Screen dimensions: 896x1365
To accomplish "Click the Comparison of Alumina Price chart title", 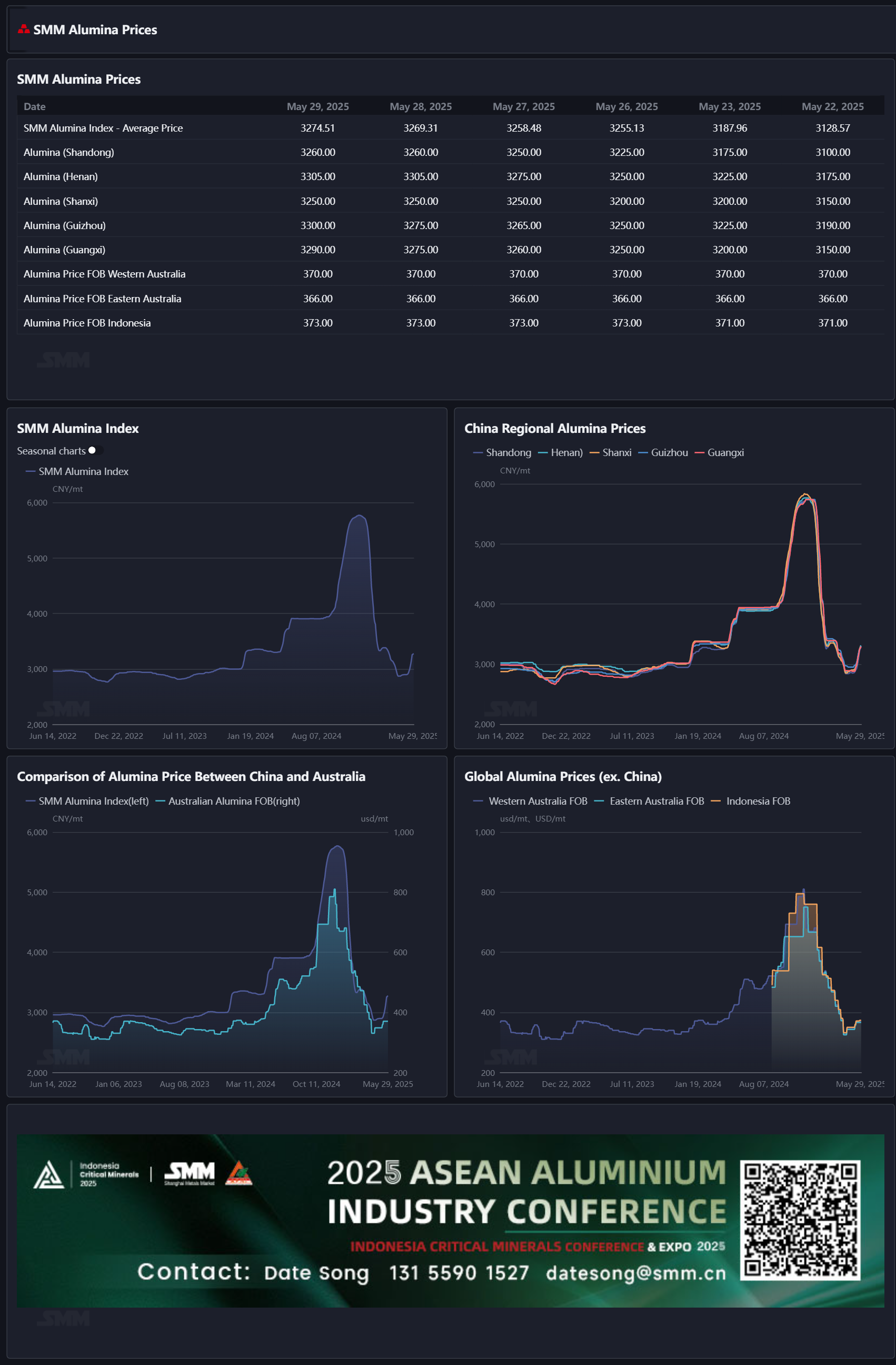I will pos(191,777).
